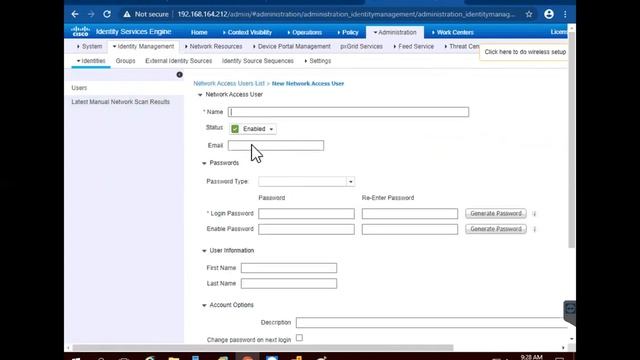Click info icon beside Login Password Generate button

coord(535,213)
